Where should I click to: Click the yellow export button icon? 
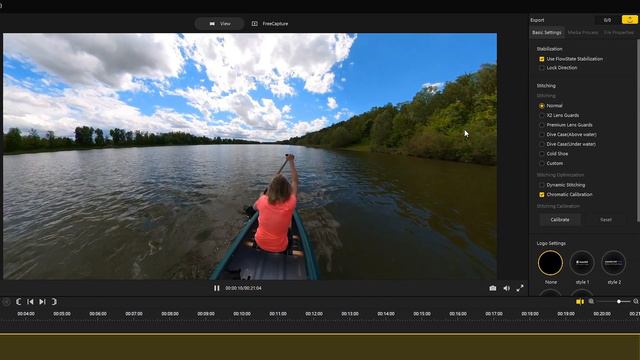630,20
